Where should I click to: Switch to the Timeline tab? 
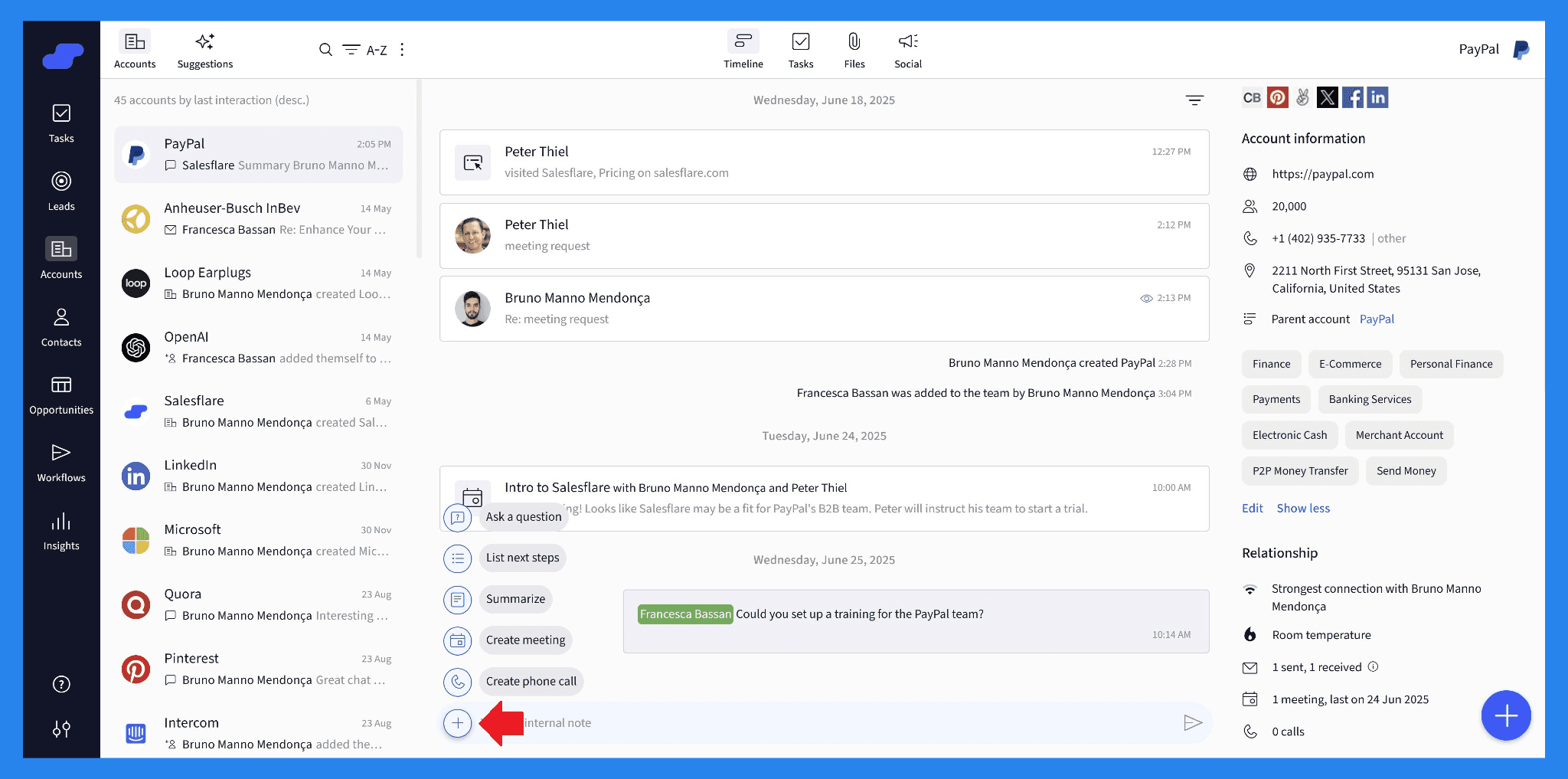coord(743,51)
